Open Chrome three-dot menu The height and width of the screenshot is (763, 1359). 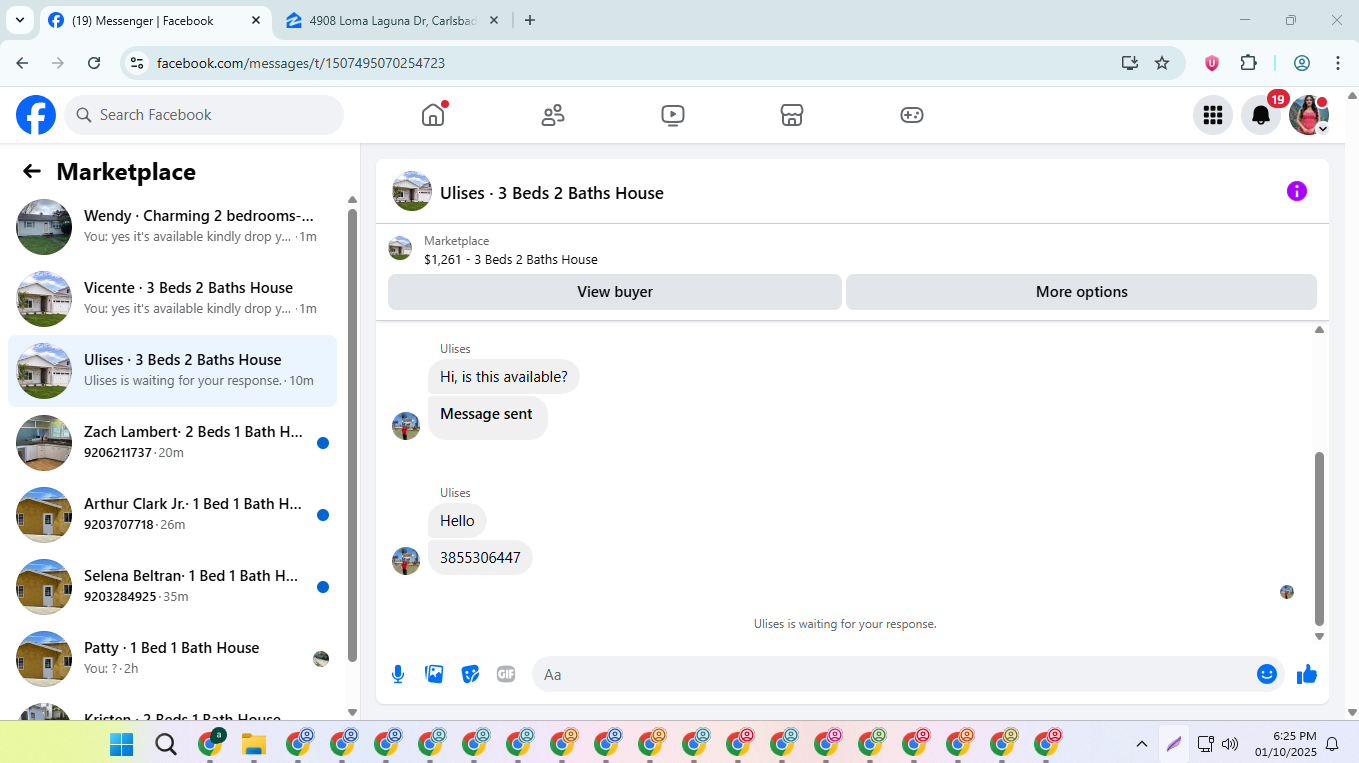tap(1338, 63)
